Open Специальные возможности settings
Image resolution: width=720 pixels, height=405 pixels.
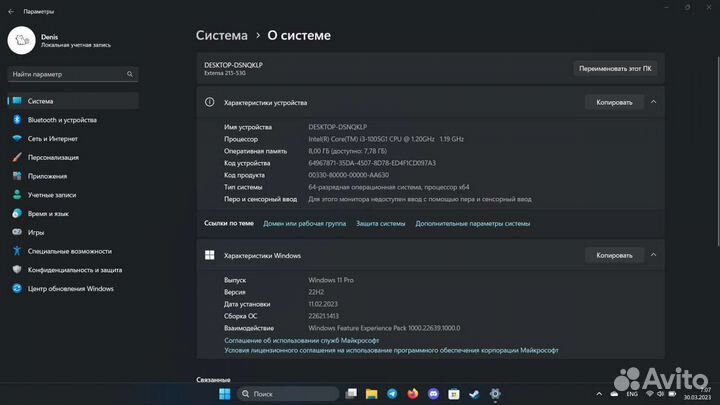coord(73,251)
